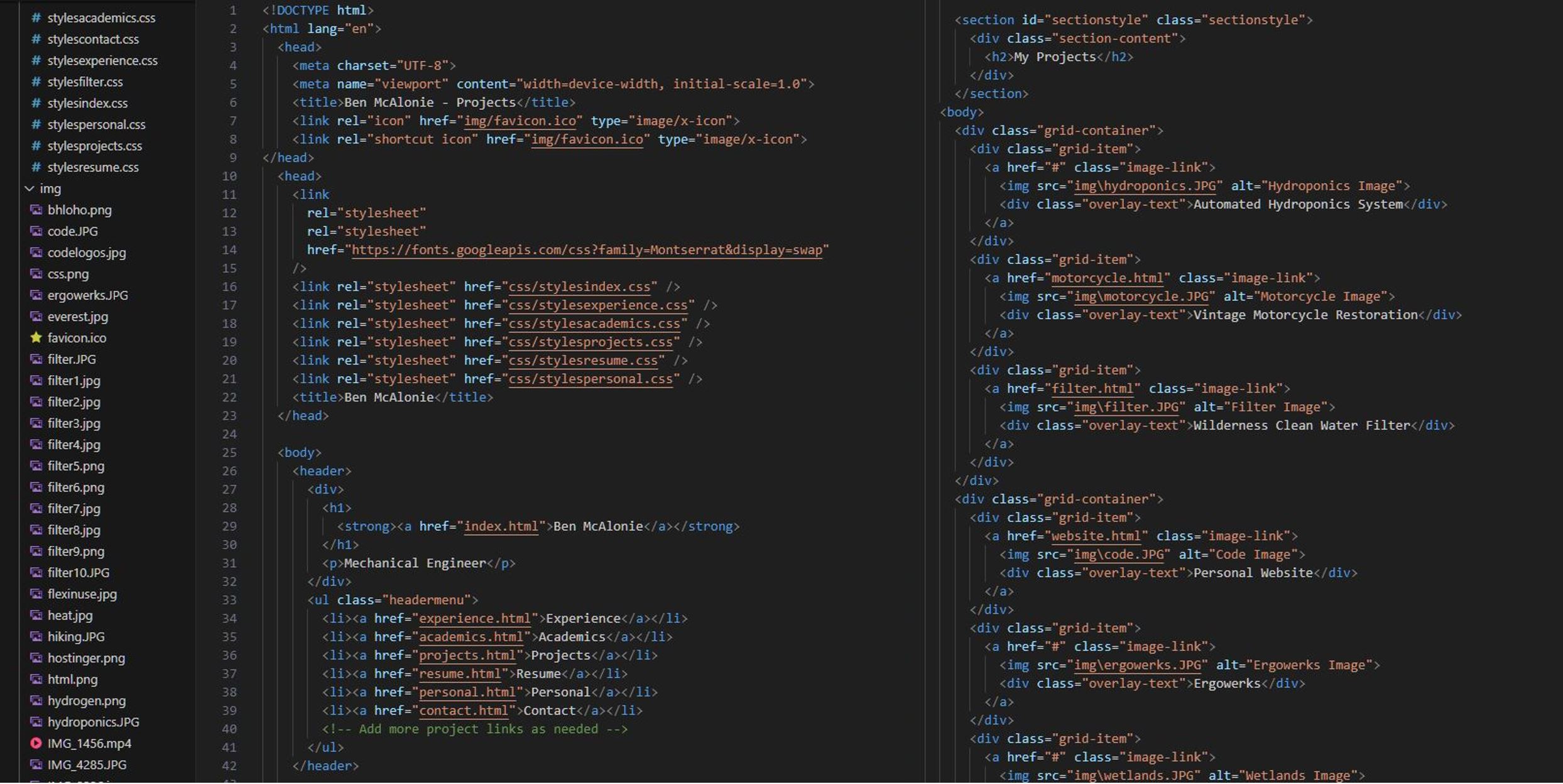The image size is (1563, 784).
Task: Click the image icon beside hydroponics.JPG
Action: pyautogui.click(x=36, y=722)
